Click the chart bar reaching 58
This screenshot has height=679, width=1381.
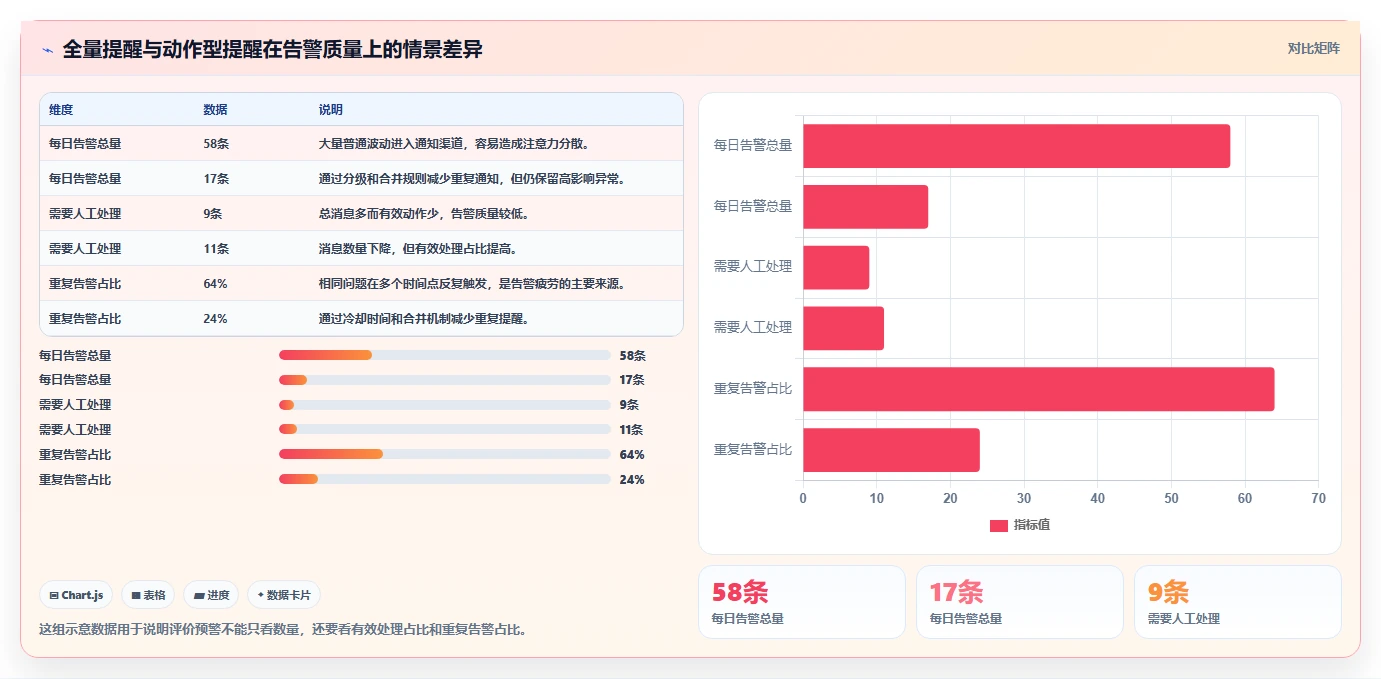pyautogui.click(x=1016, y=146)
